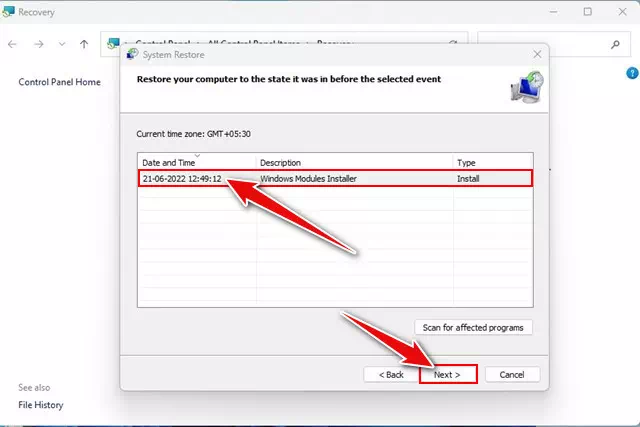Select the Windows Modules Installer description cell
Screen dimensions: 640x427
click(308, 178)
